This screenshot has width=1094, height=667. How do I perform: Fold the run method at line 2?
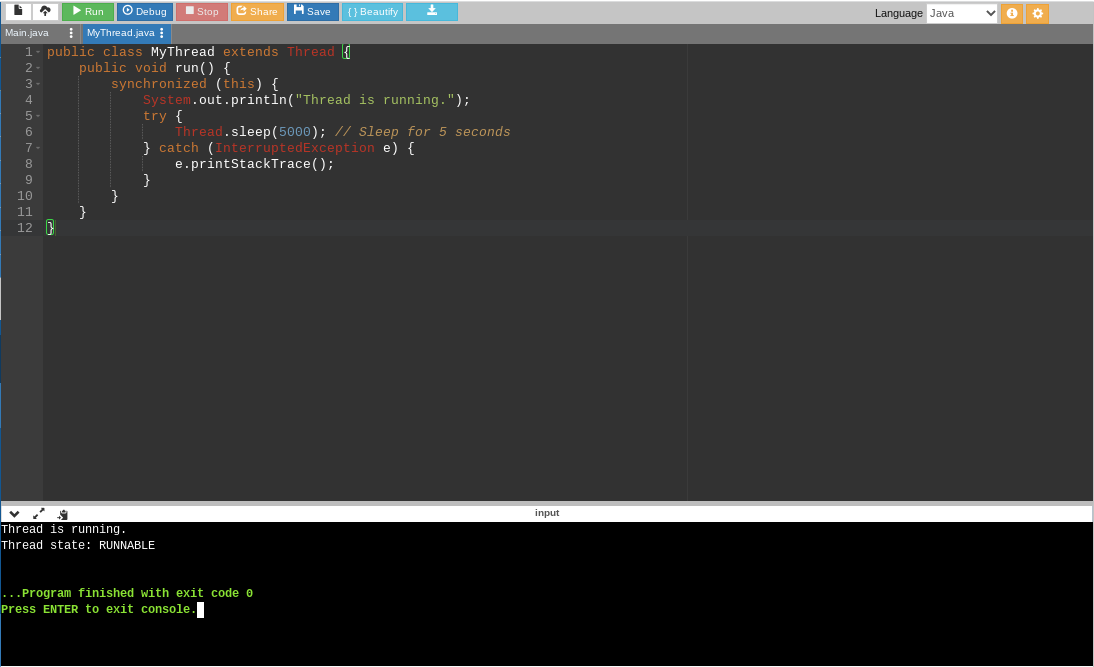(x=38, y=68)
